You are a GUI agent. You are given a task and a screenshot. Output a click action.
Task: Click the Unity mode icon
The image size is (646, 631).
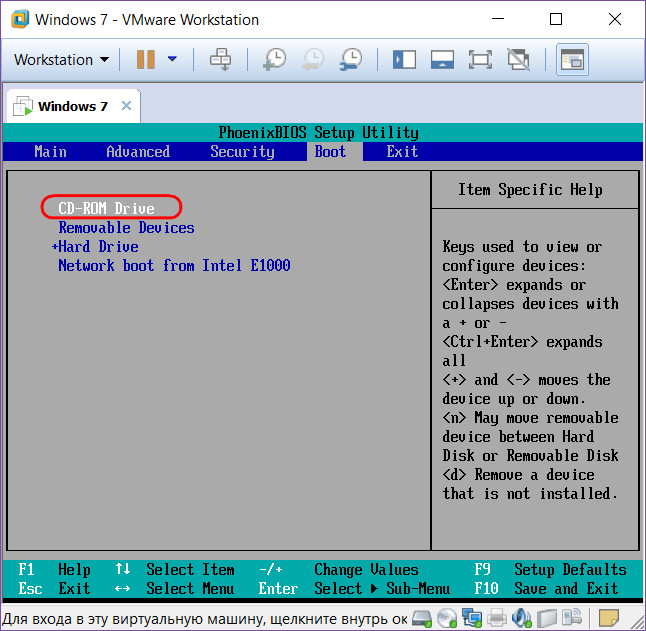(518, 60)
